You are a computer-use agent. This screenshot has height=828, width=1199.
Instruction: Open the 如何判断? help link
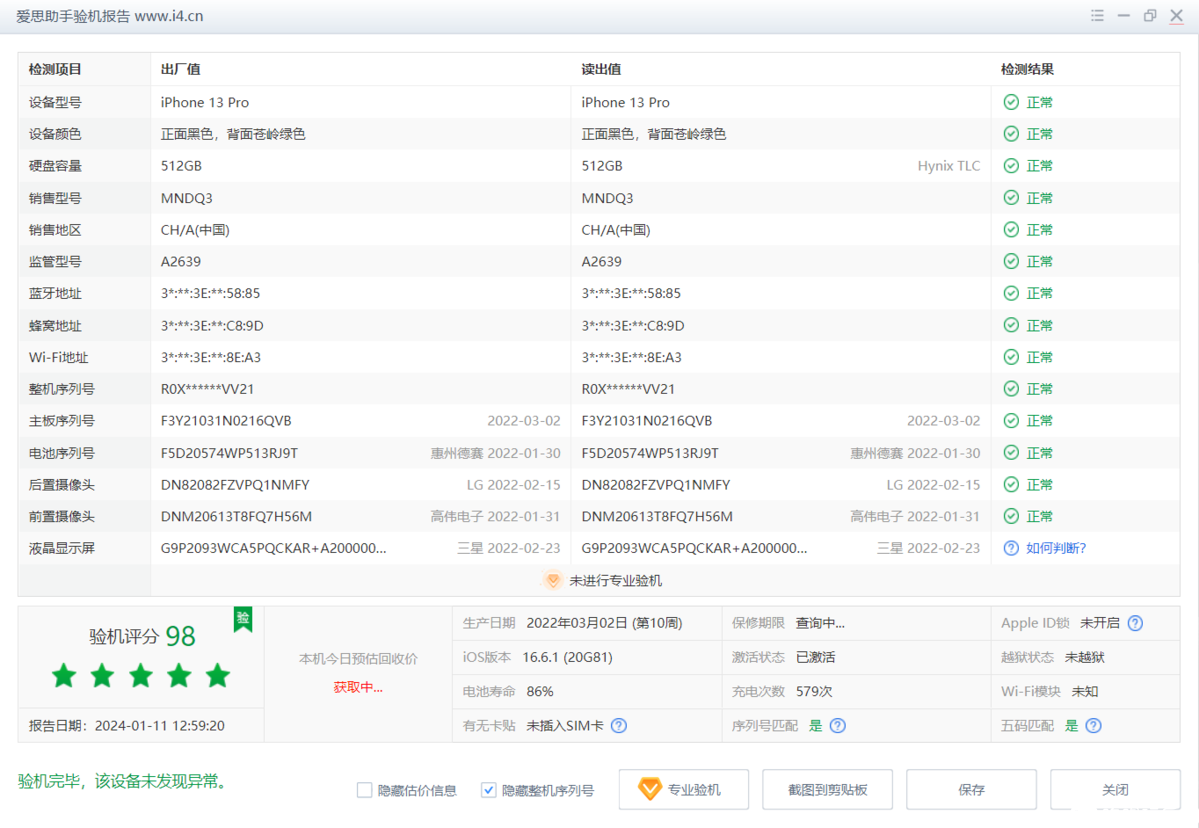(1056, 548)
